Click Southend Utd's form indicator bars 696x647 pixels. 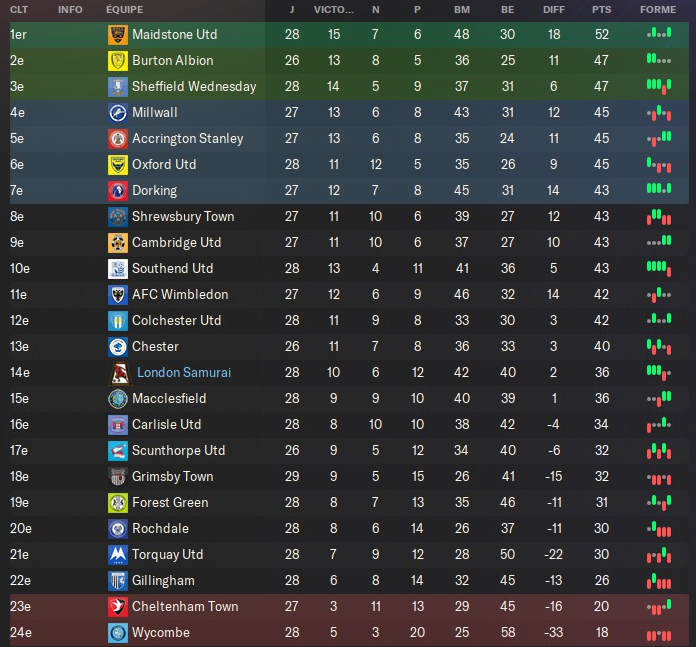tap(658, 267)
